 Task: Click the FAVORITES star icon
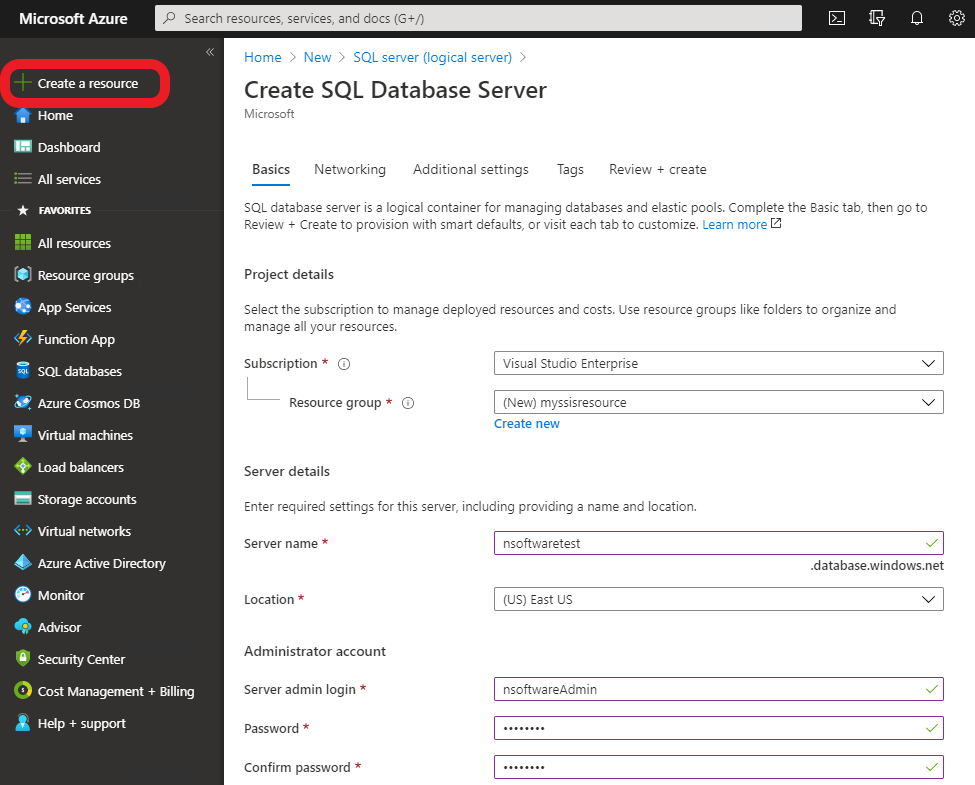pyautogui.click(x=23, y=210)
